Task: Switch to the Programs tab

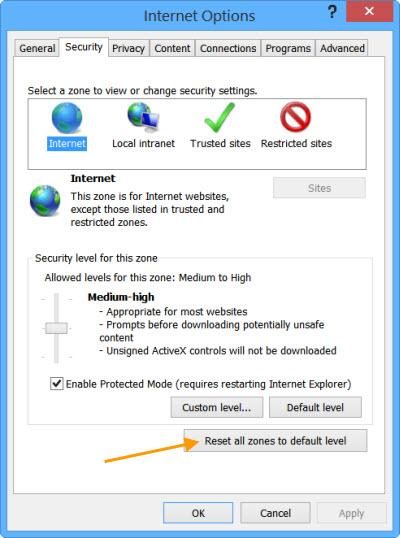Action: (x=288, y=48)
